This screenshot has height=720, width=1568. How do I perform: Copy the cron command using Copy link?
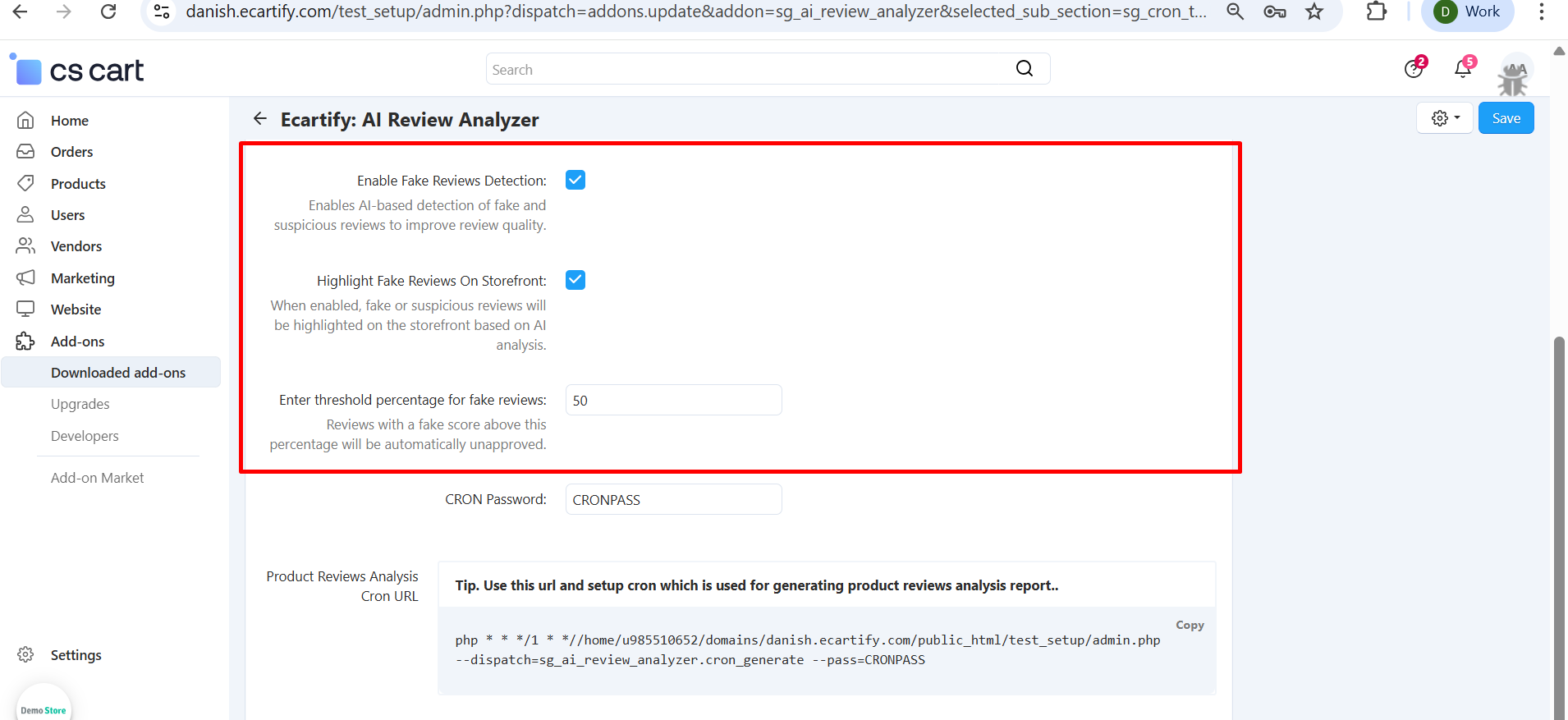[1190, 625]
